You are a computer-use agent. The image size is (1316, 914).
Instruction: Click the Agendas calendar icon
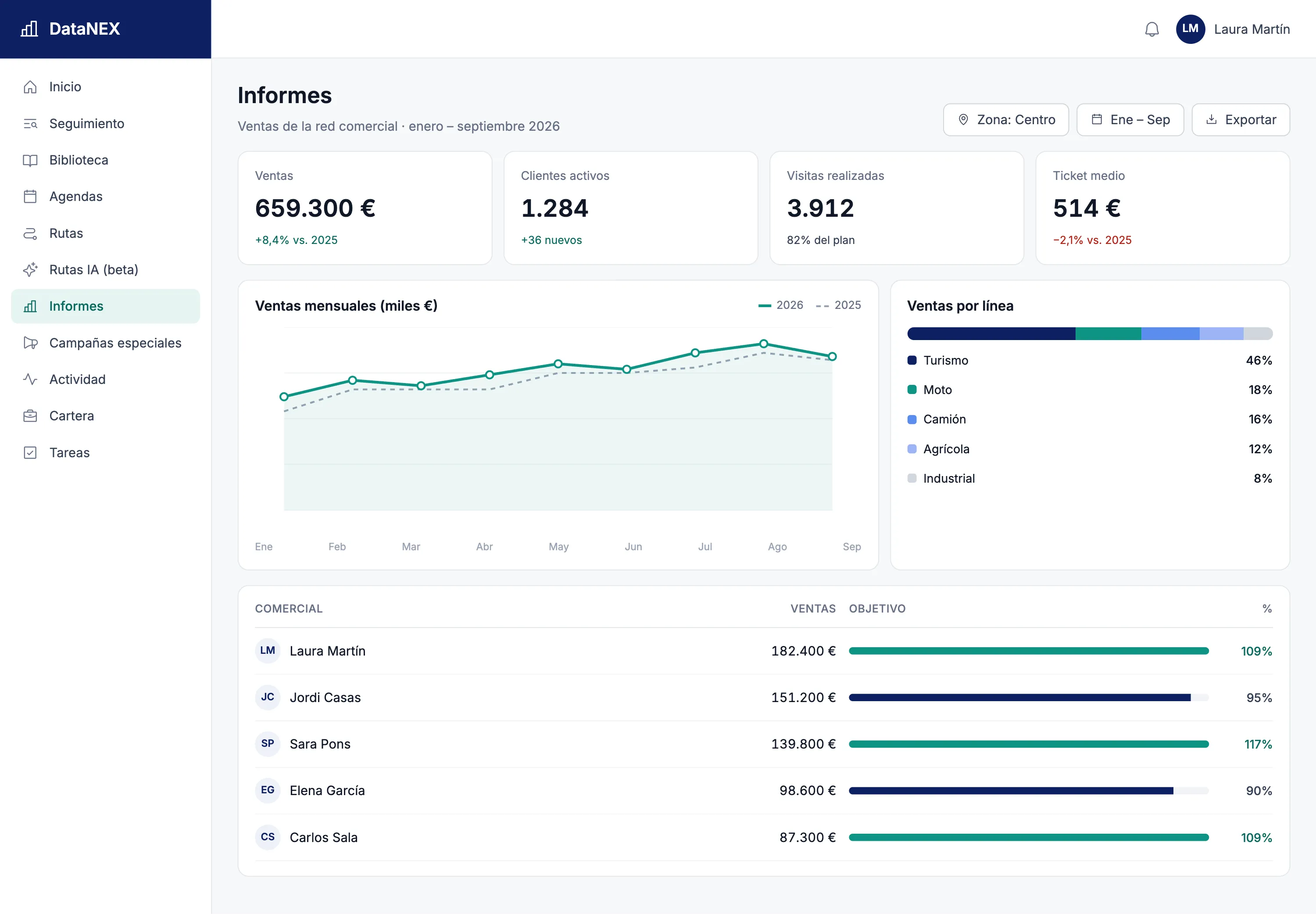point(30,197)
